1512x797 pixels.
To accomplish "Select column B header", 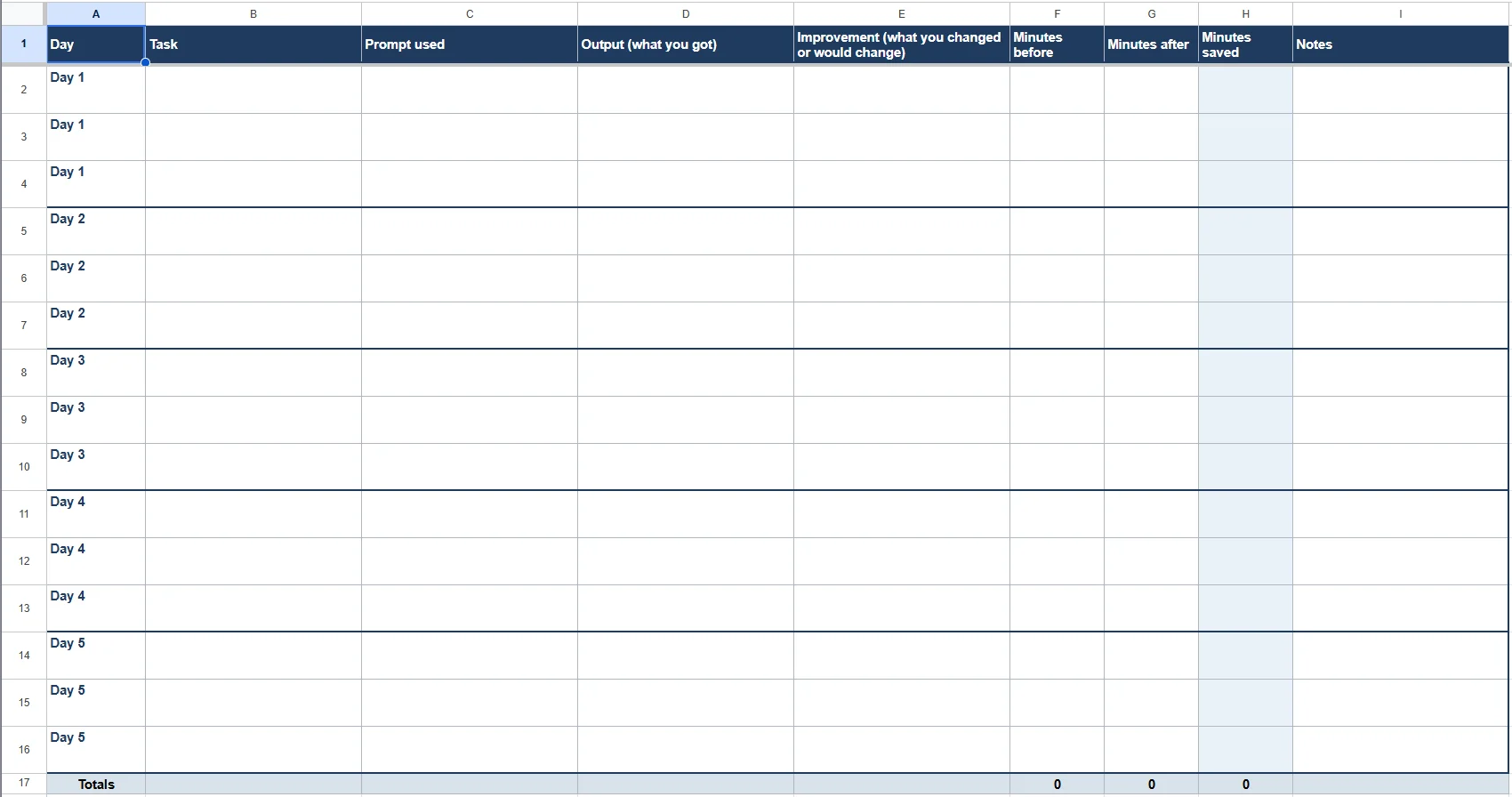I will 253,13.
